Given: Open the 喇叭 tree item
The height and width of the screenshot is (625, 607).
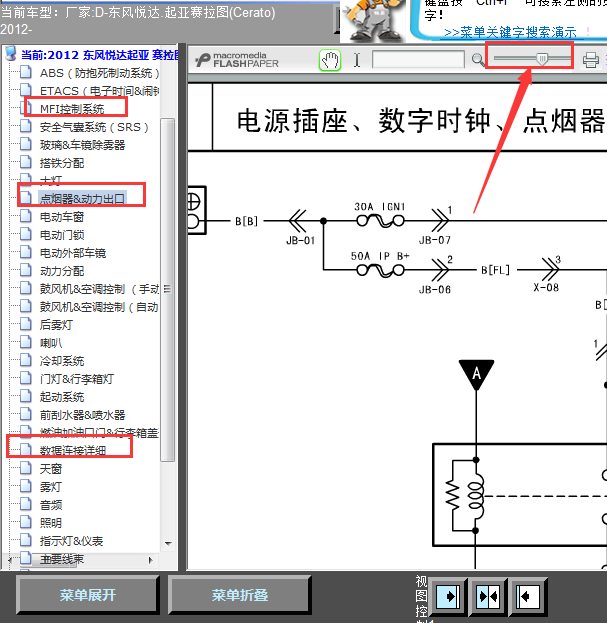Looking at the screenshot, I should click(x=51, y=343).
